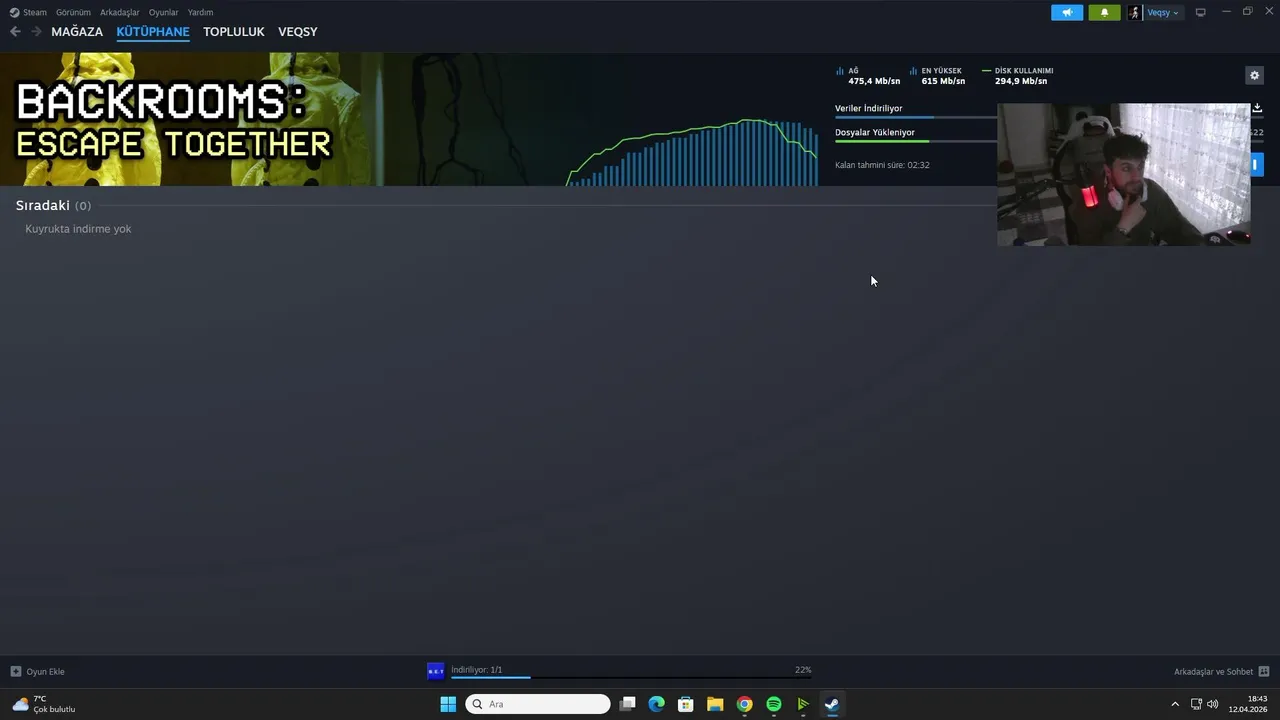This screenshot has height=720, width=1280.
Task: Open the clock showing 18:43
Action: tap(1250, 704)
